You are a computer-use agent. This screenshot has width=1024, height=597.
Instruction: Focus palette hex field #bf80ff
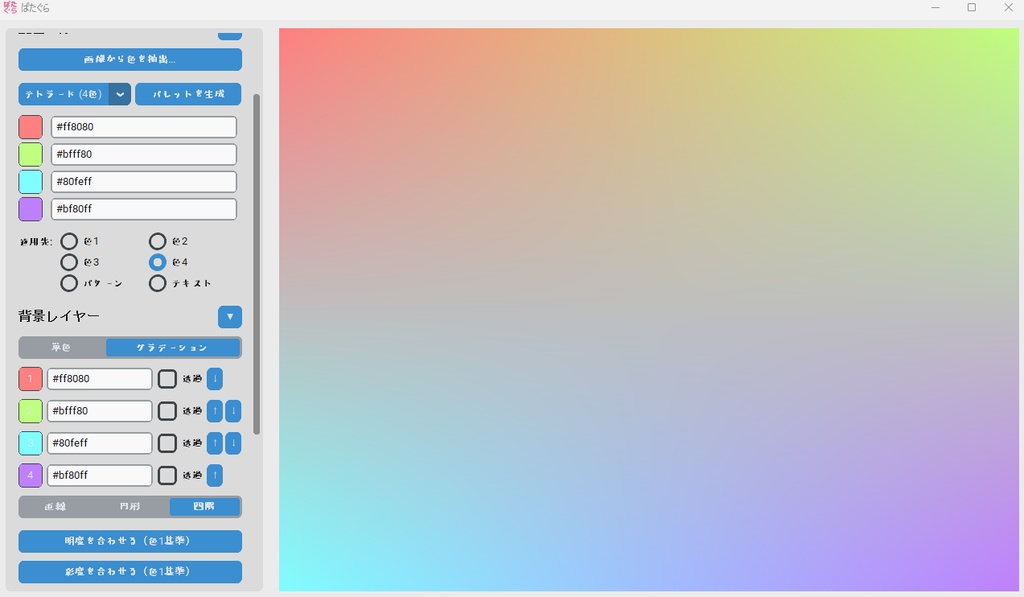[144, 210]
